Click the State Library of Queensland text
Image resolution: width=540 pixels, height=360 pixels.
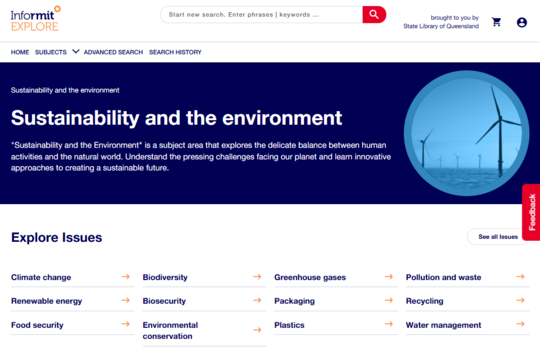click(x=441, y=26)
